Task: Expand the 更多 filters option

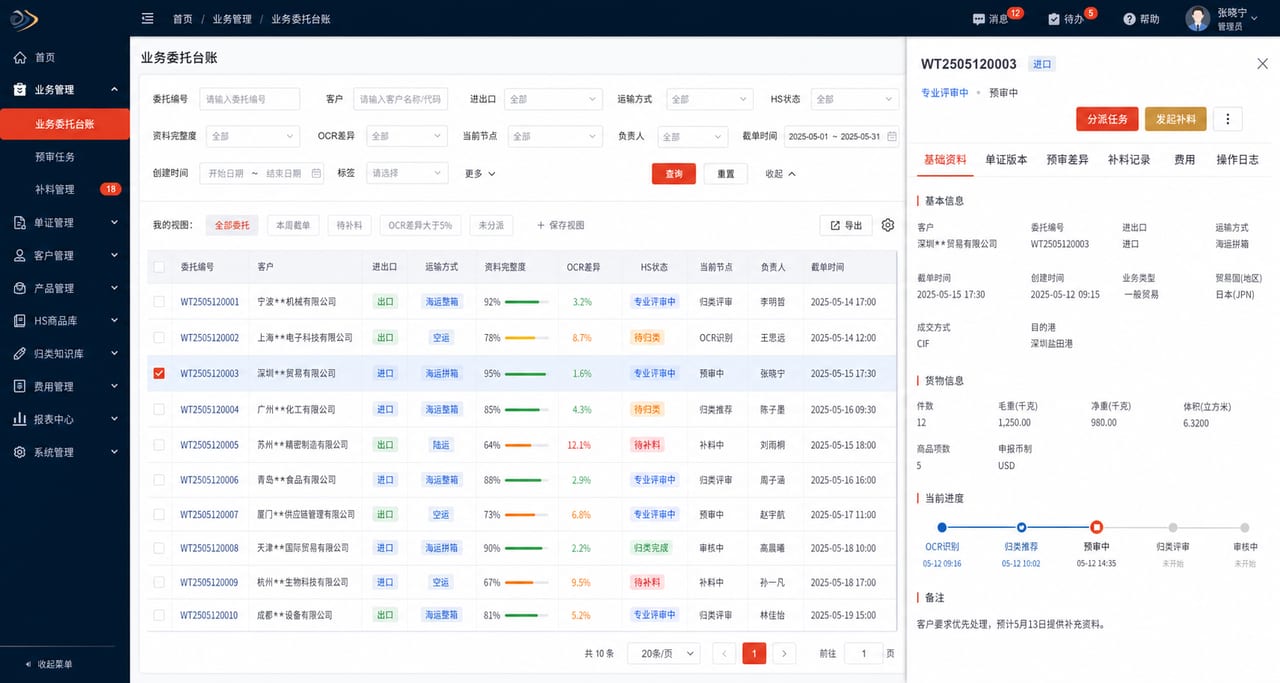Action: coord(480,173)
